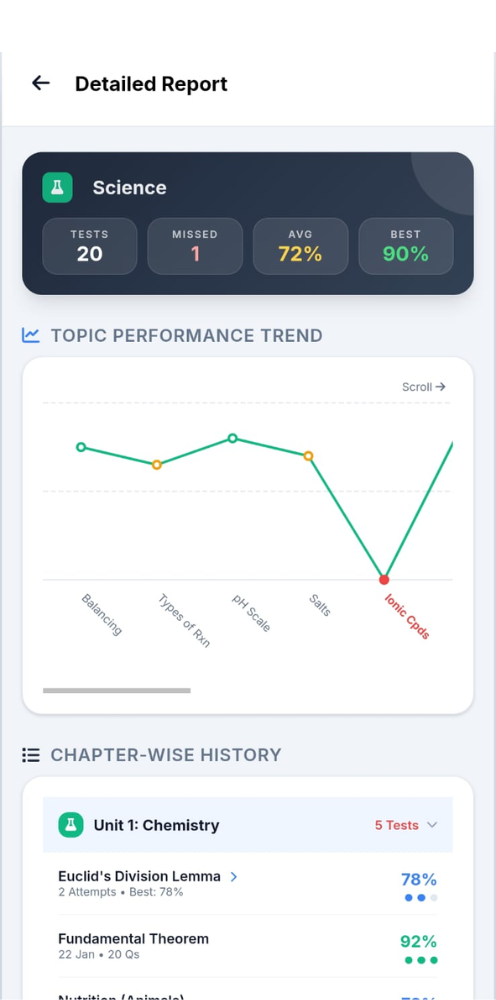Click the Unit 1 Chemistry flask icon

pos(71,825)
